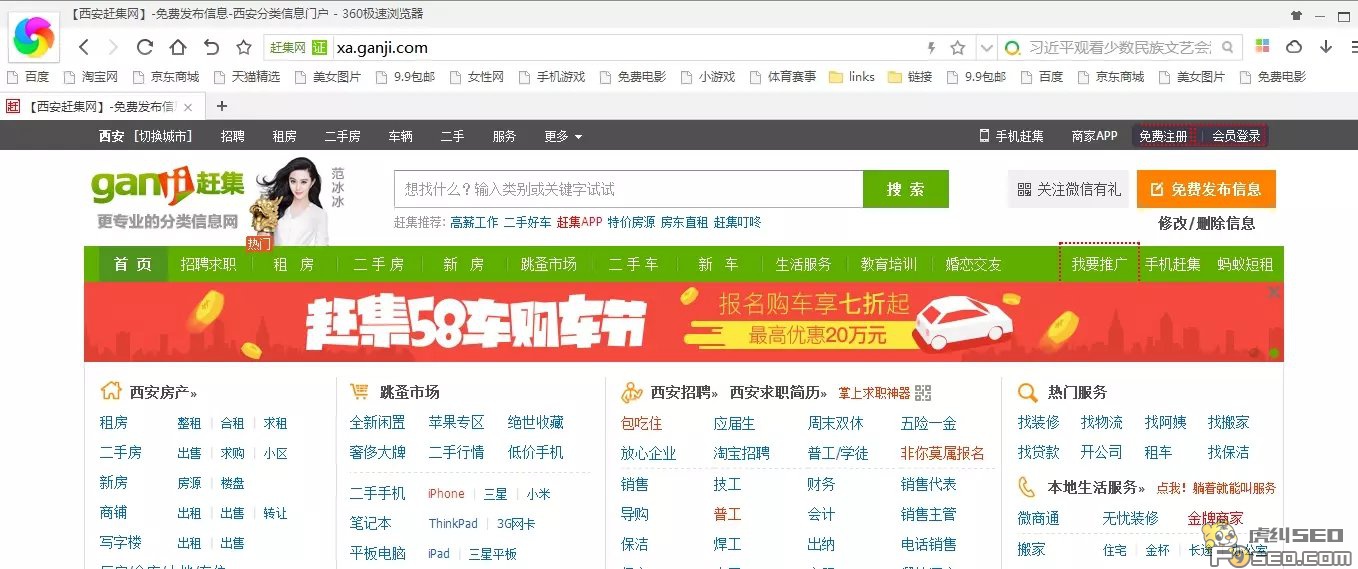The height and width of the screenshot is (569, 1358).
Task: Click the lightning speed-mode icon in address bar
Action: [932, 47]
